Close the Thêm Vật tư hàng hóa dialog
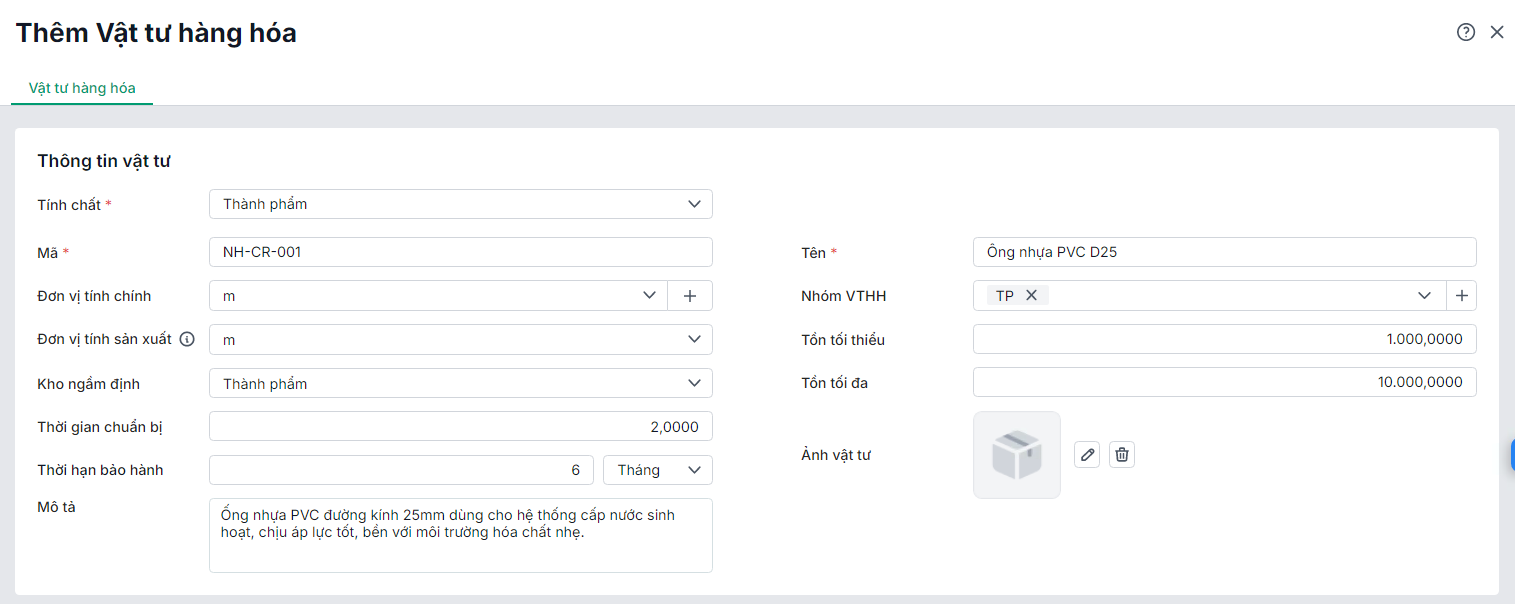The width and height of the screenshot is (1515, 604). pyautogui.click(x=1497, y=32)
